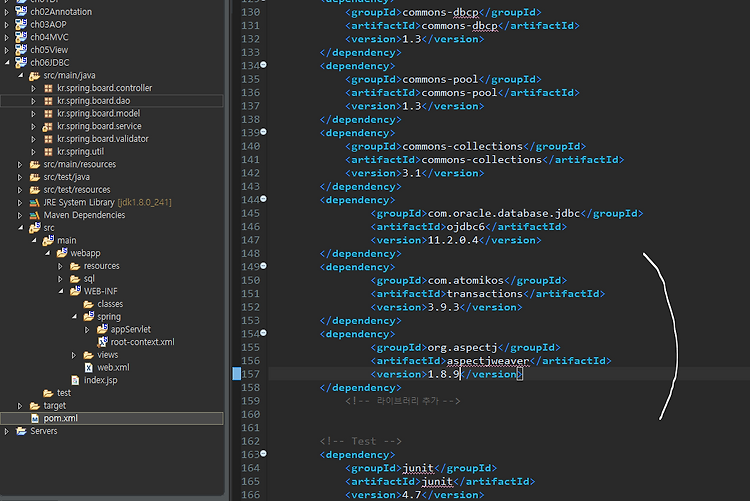750x501 pixels.
Task: Click the src/test/java folder icon
Action: (x=34, y=177)
